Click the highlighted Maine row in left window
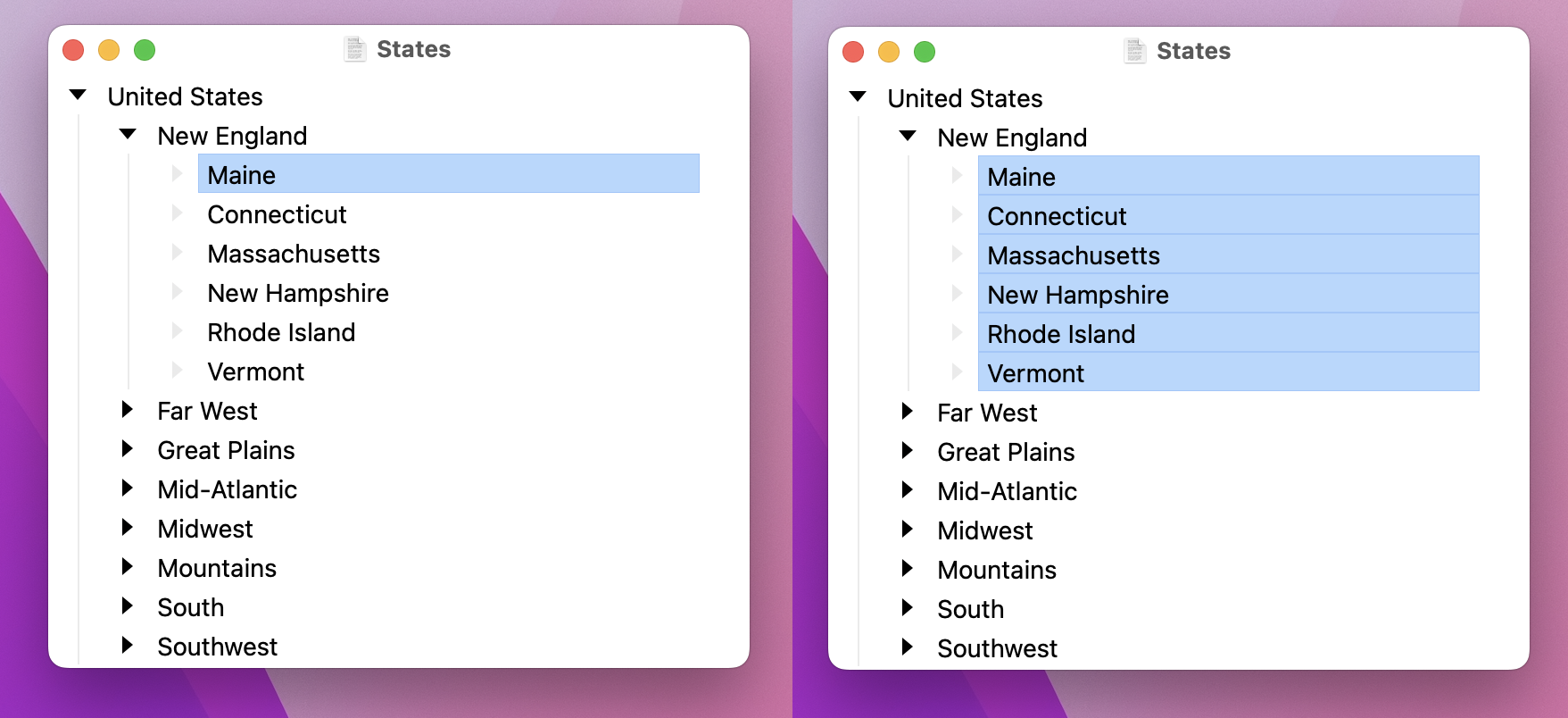The image size is (1568, 718). click(446, 174)
